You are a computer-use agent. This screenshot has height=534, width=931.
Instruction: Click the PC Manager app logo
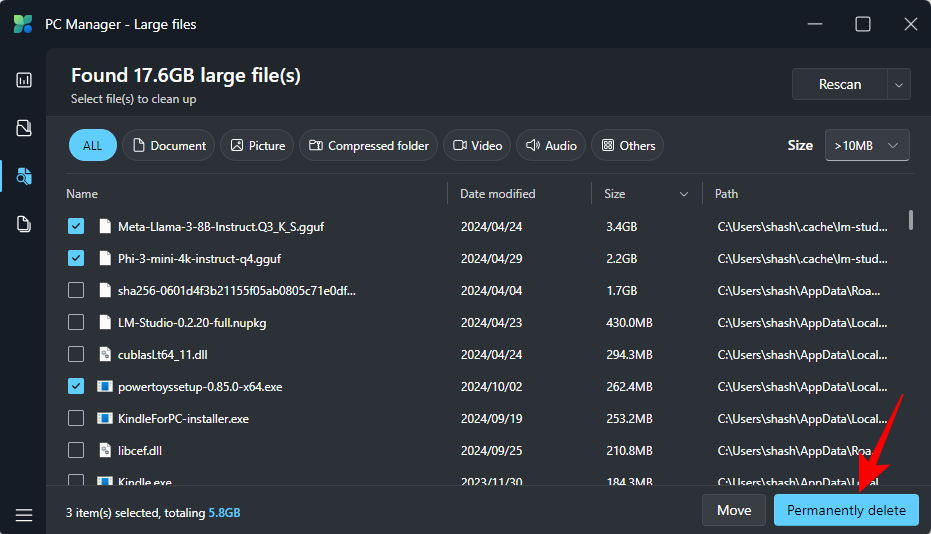click(x=22, y=24)
